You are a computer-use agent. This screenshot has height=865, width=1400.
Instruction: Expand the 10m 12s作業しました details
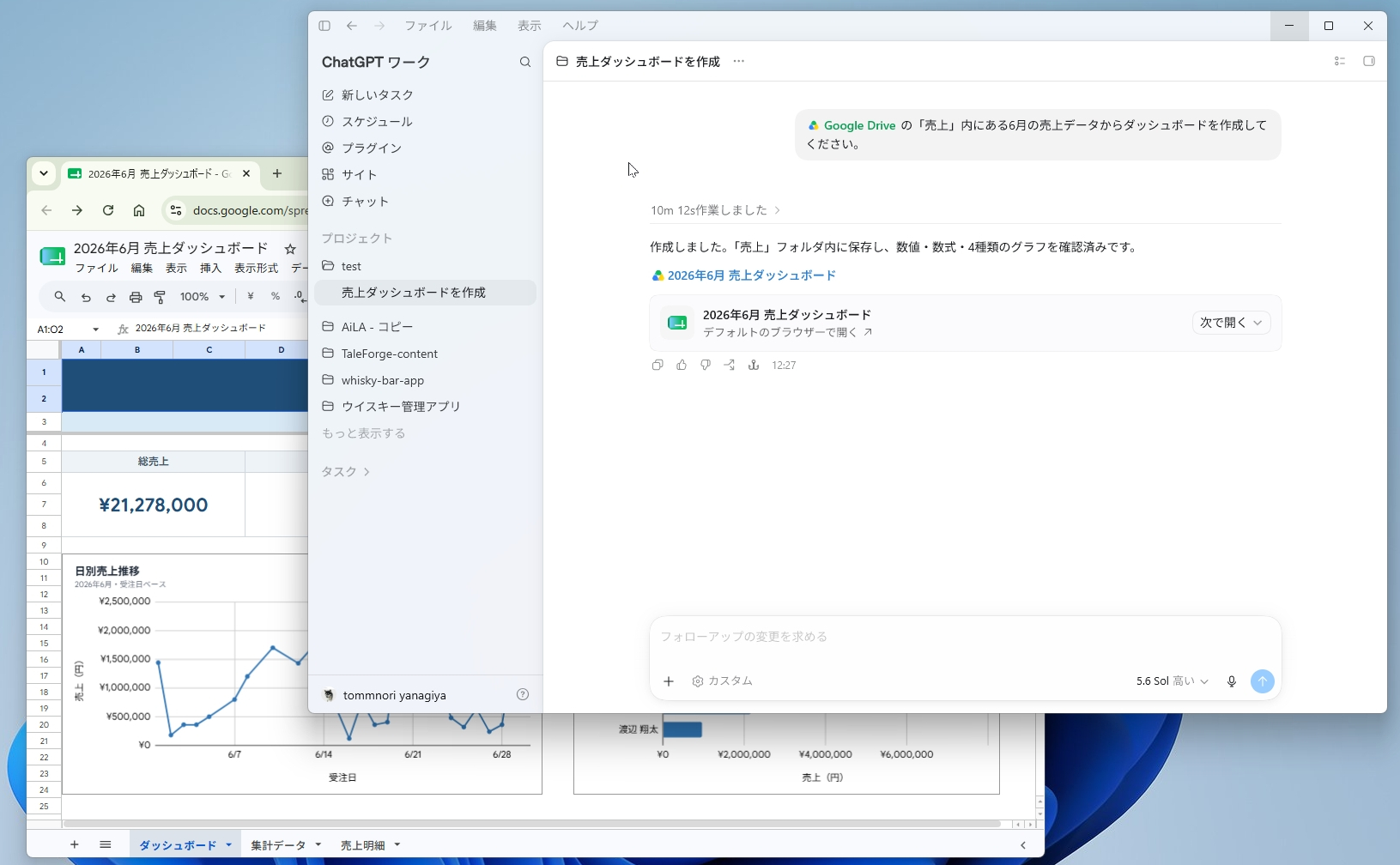715,210
